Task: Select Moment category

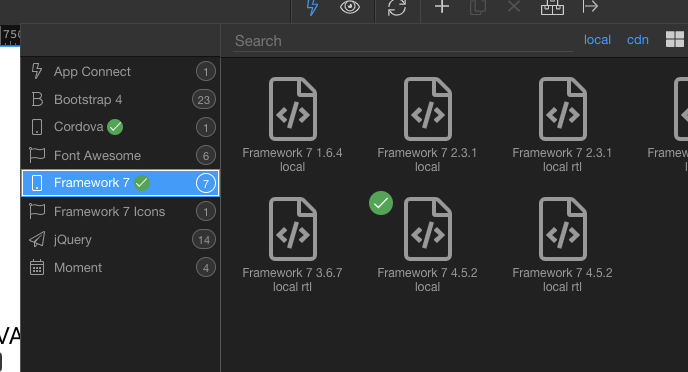Action: 120,268
